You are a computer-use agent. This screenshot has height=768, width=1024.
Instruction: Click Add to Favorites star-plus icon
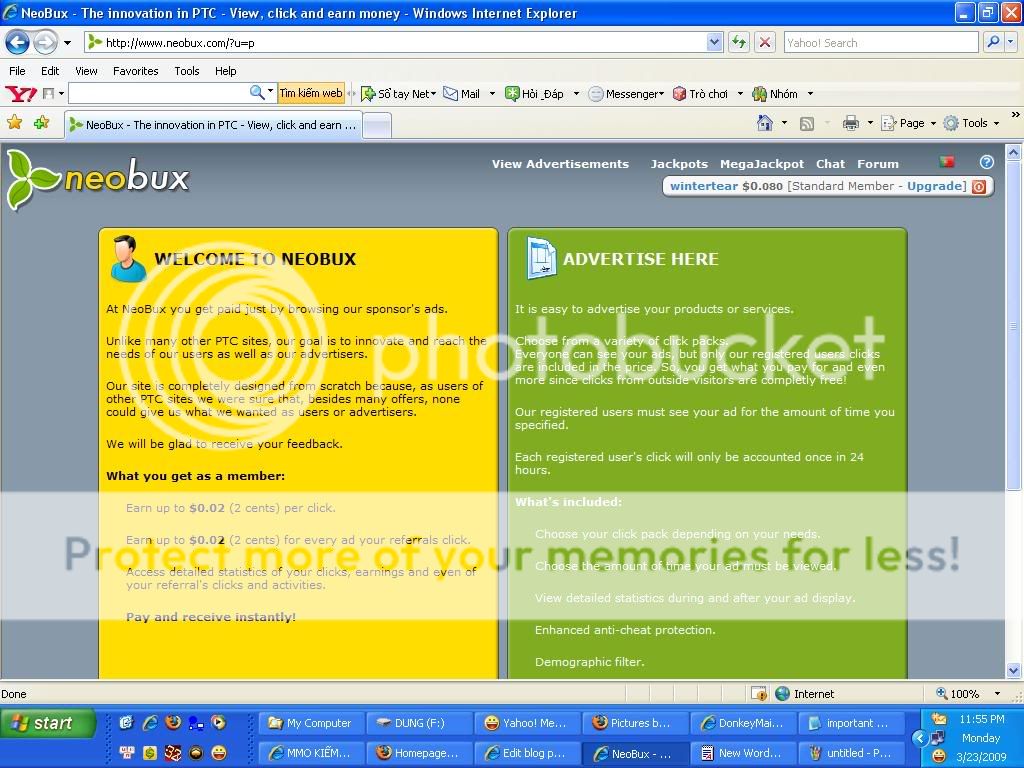pyautogui.click(x=41, y=122)
